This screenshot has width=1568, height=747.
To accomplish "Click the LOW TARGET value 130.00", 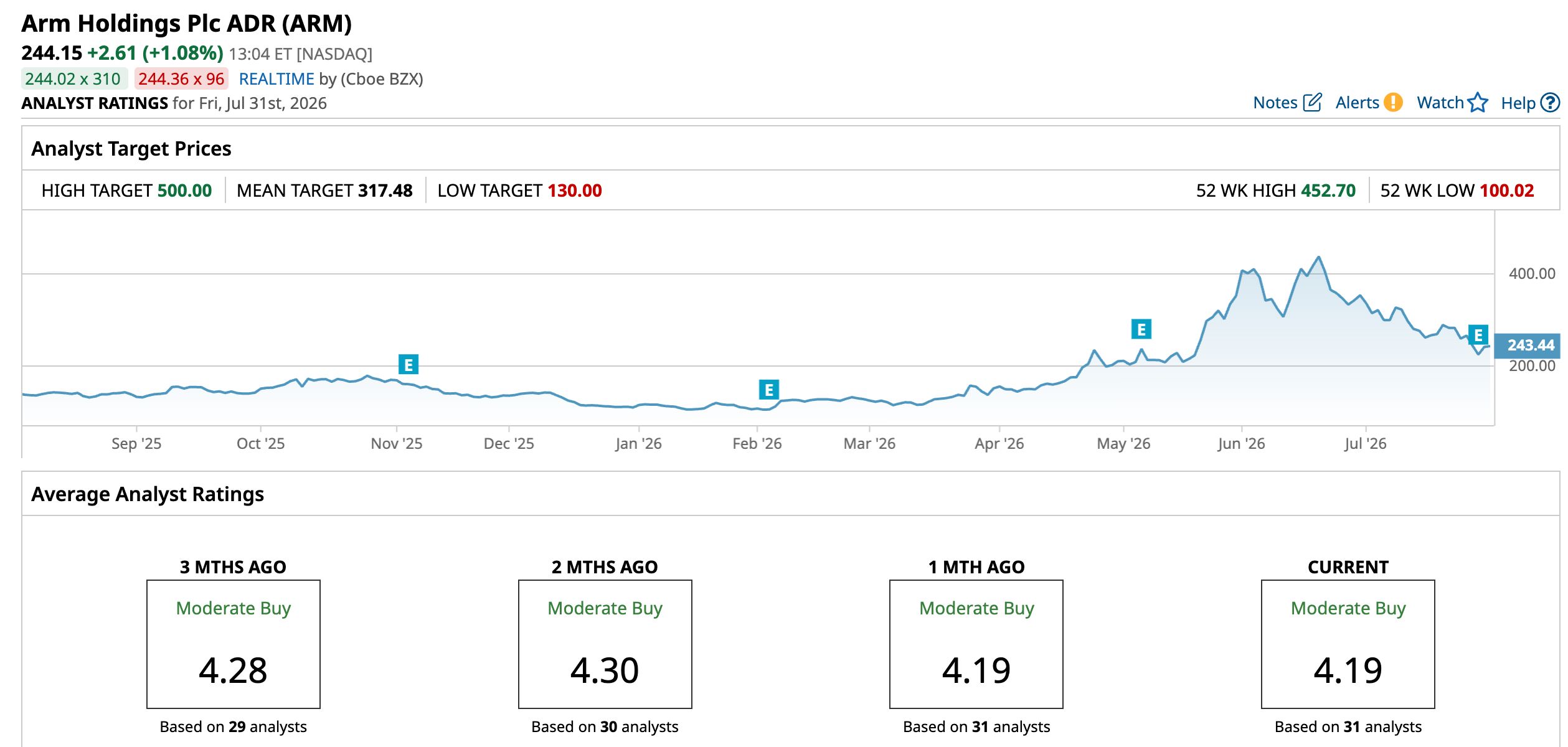I will (575, 190).
